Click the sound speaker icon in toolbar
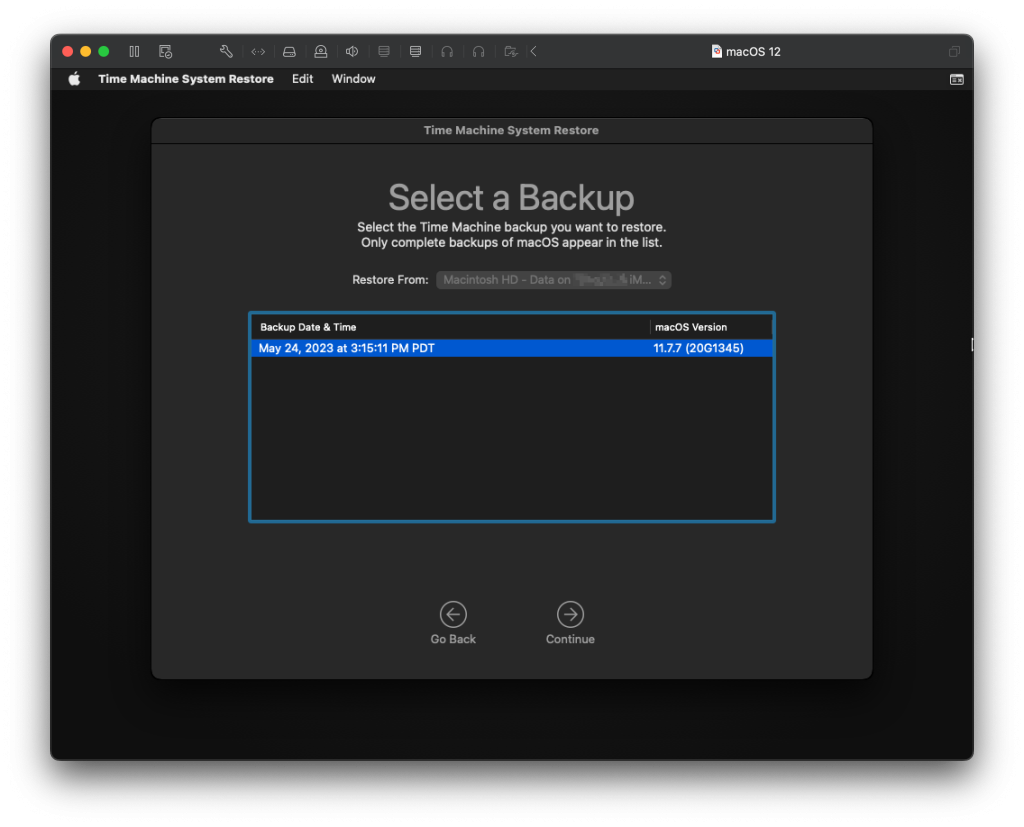The image size is (1024, 827). tap(352, 52)
